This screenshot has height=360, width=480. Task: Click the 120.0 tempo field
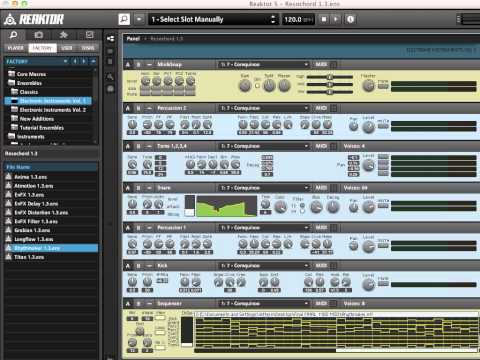tap(298, 19)
